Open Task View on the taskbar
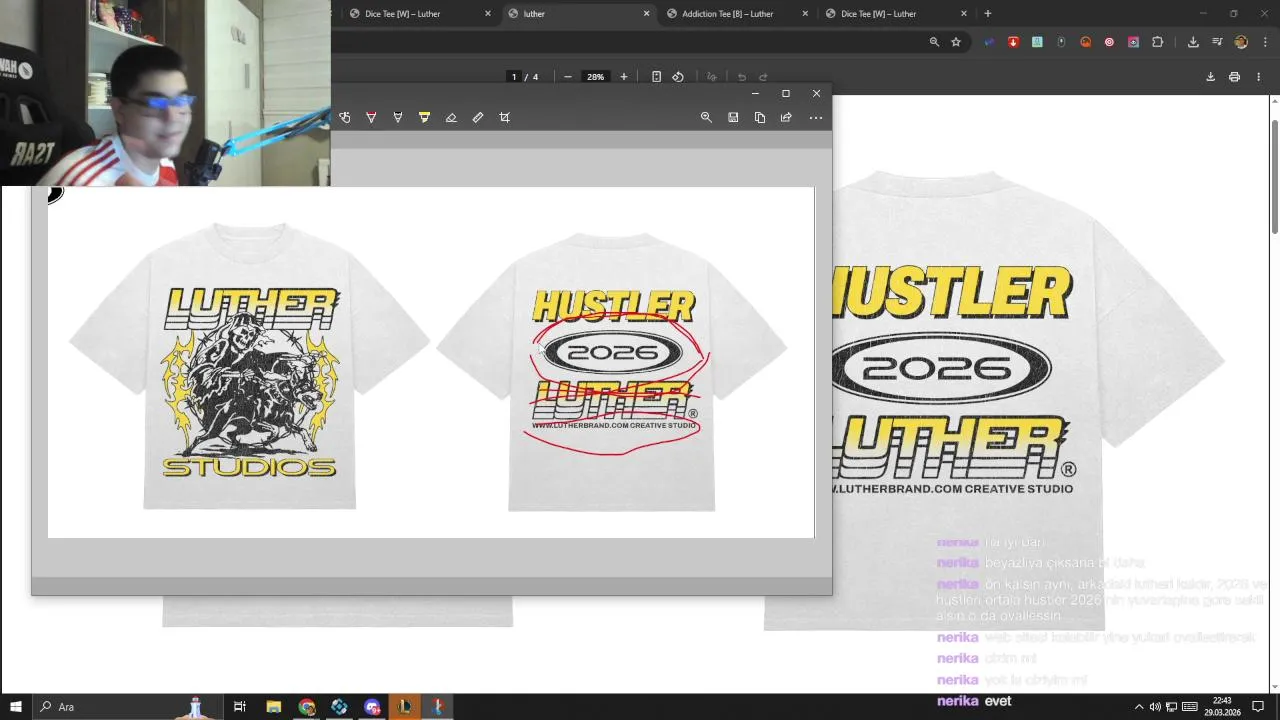This screenshot has width=1280, height=720. coord(240,707)
